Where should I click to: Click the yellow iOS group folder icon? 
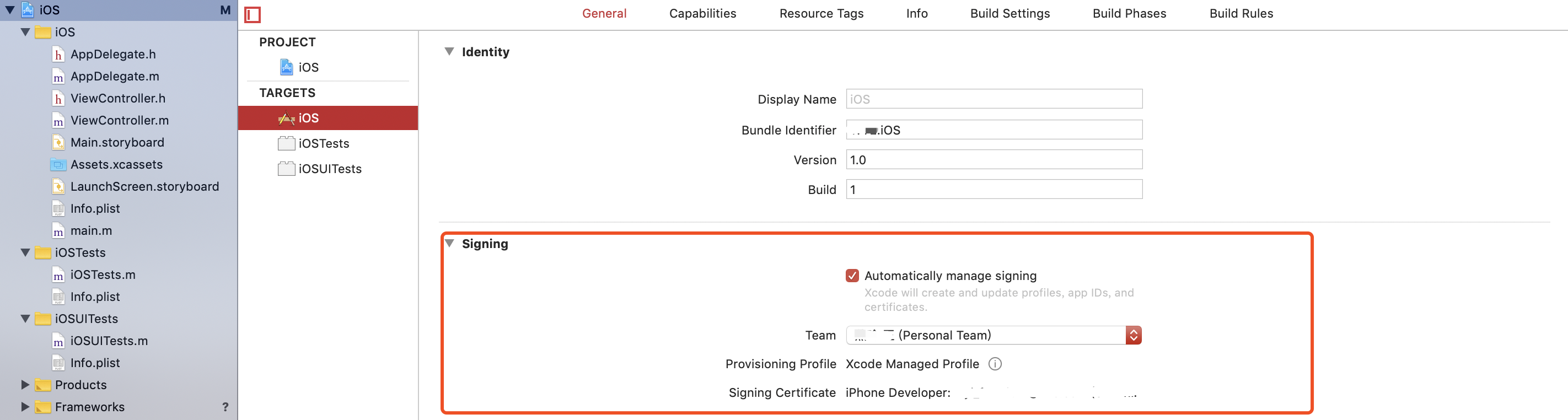(42, 33)
